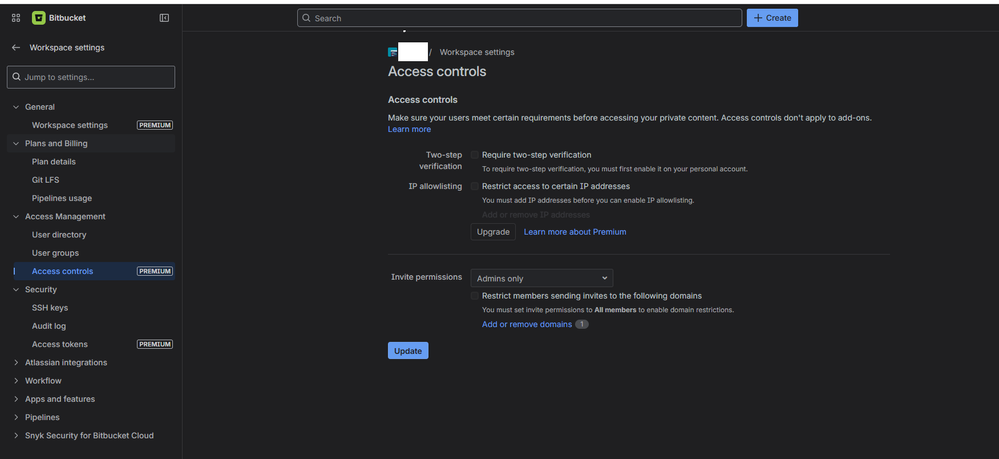Click Add or remove domains link
The image size is (999, 459).
(527, 324)
